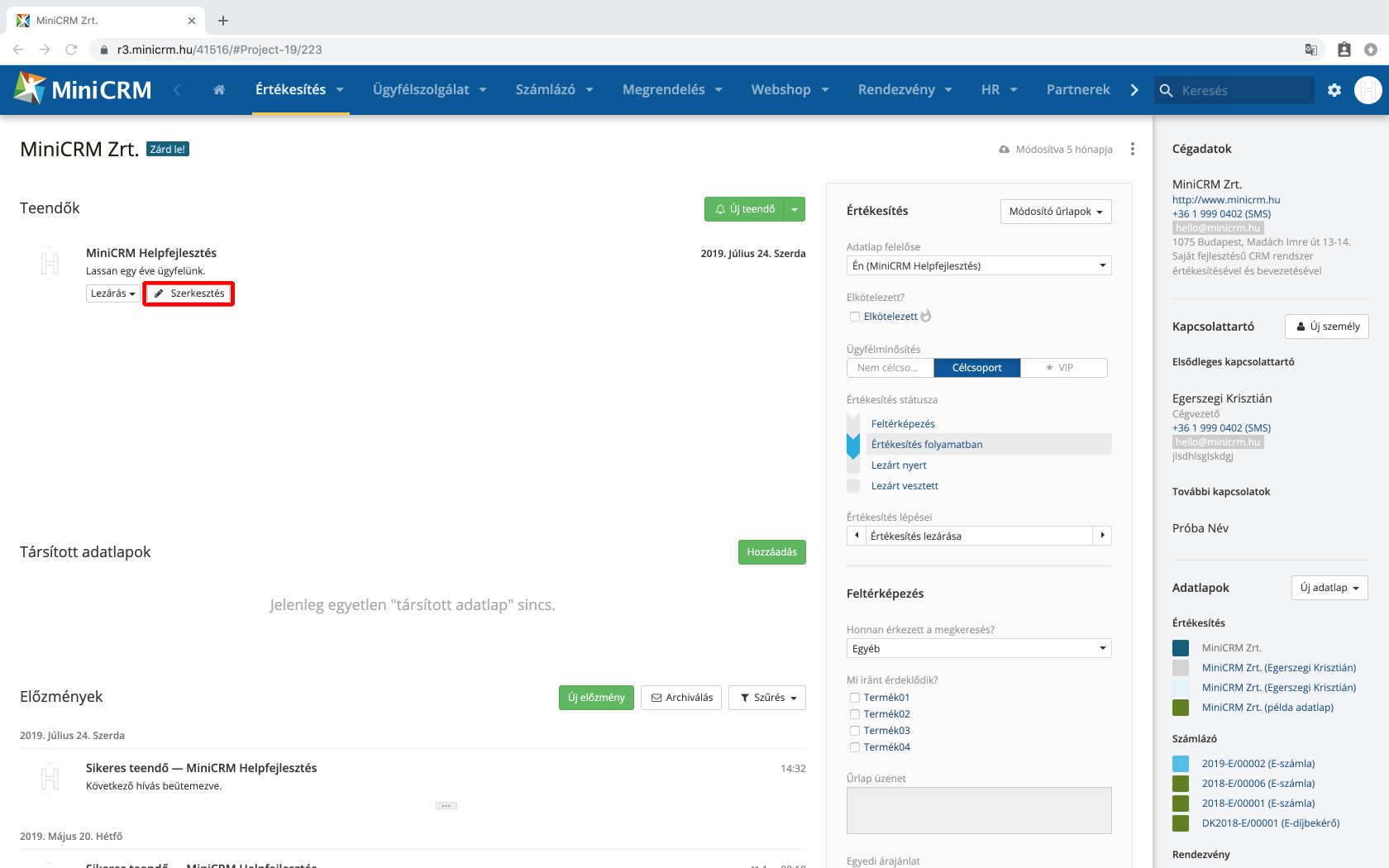Open Új adatlap dropdown
This screenshot has height=868, width=1389.
coord(1329,588)
